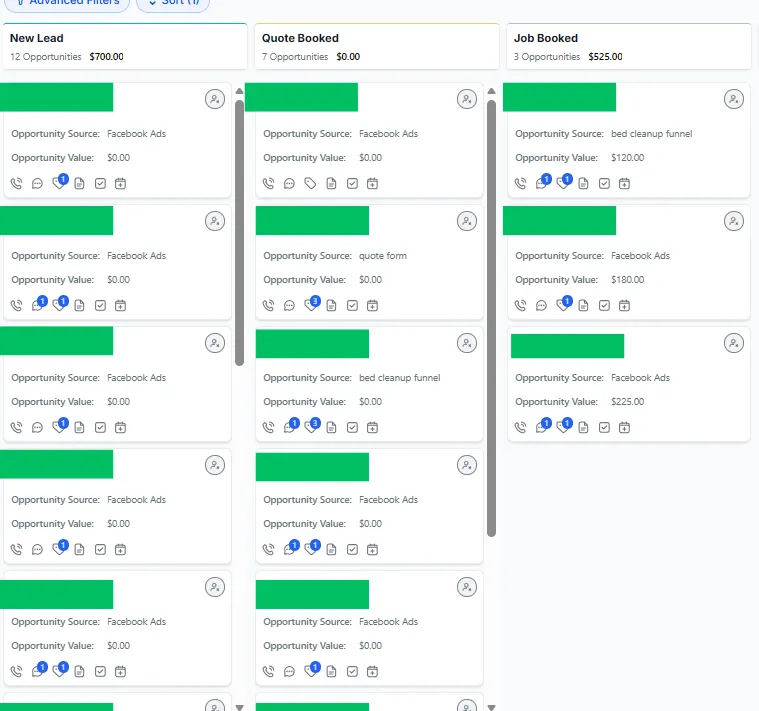Click the '$700.00' New Lead total
This screenshot has height=711, width=759.
coord(106,57)
